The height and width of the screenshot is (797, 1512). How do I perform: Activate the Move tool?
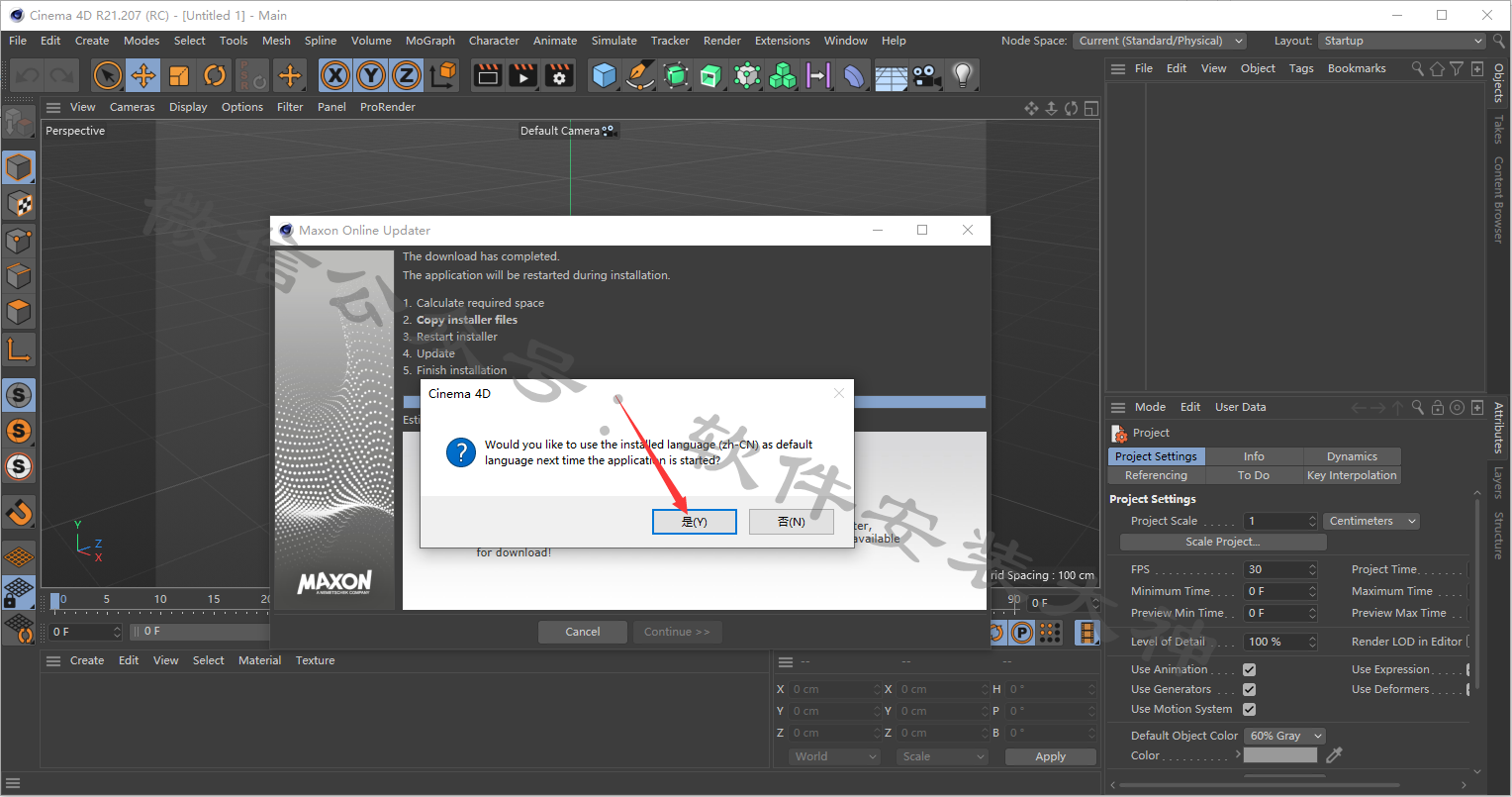coord(143,75)
